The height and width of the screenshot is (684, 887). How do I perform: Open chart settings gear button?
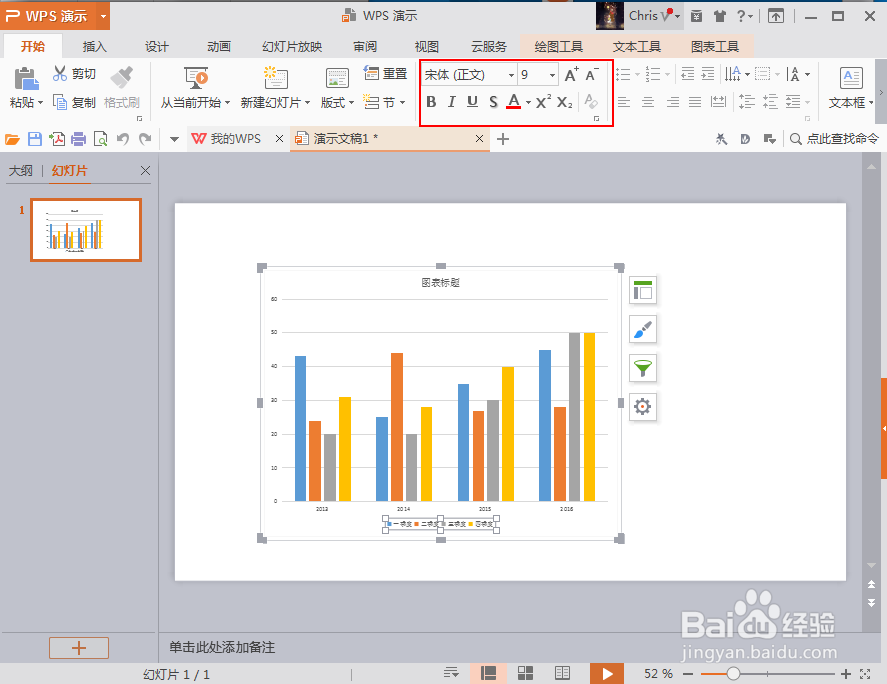643,406
